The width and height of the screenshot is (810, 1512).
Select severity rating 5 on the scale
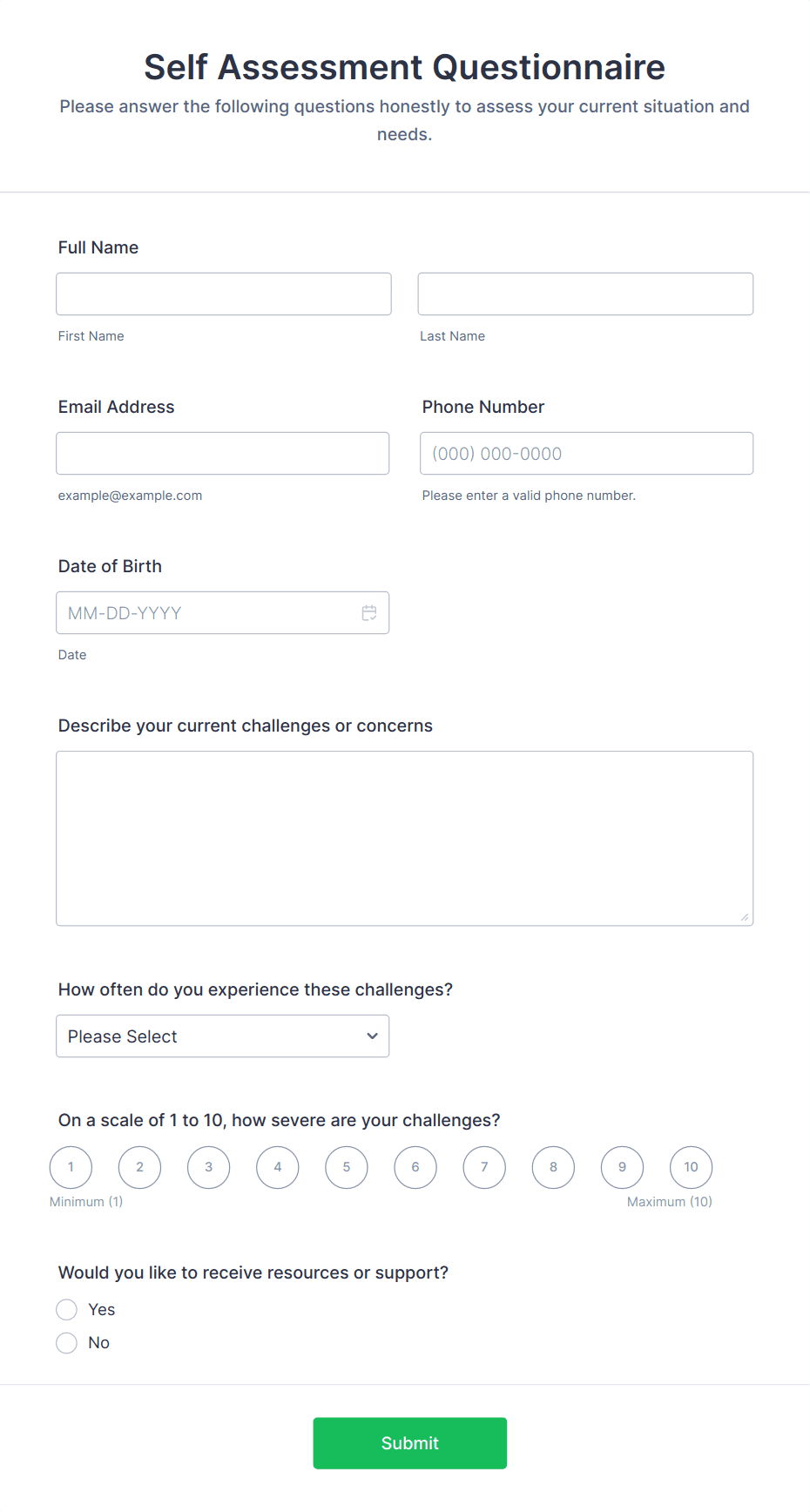346,1167
